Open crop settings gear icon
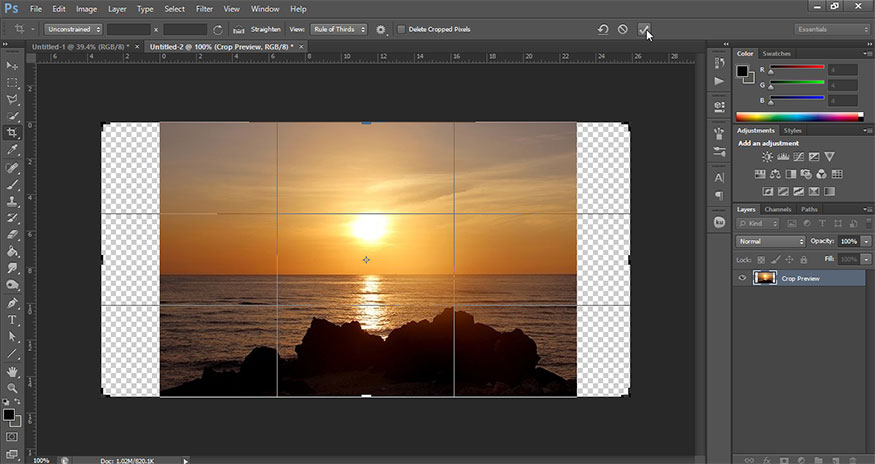This screenshot has width=875, height=464. (381, 30)
